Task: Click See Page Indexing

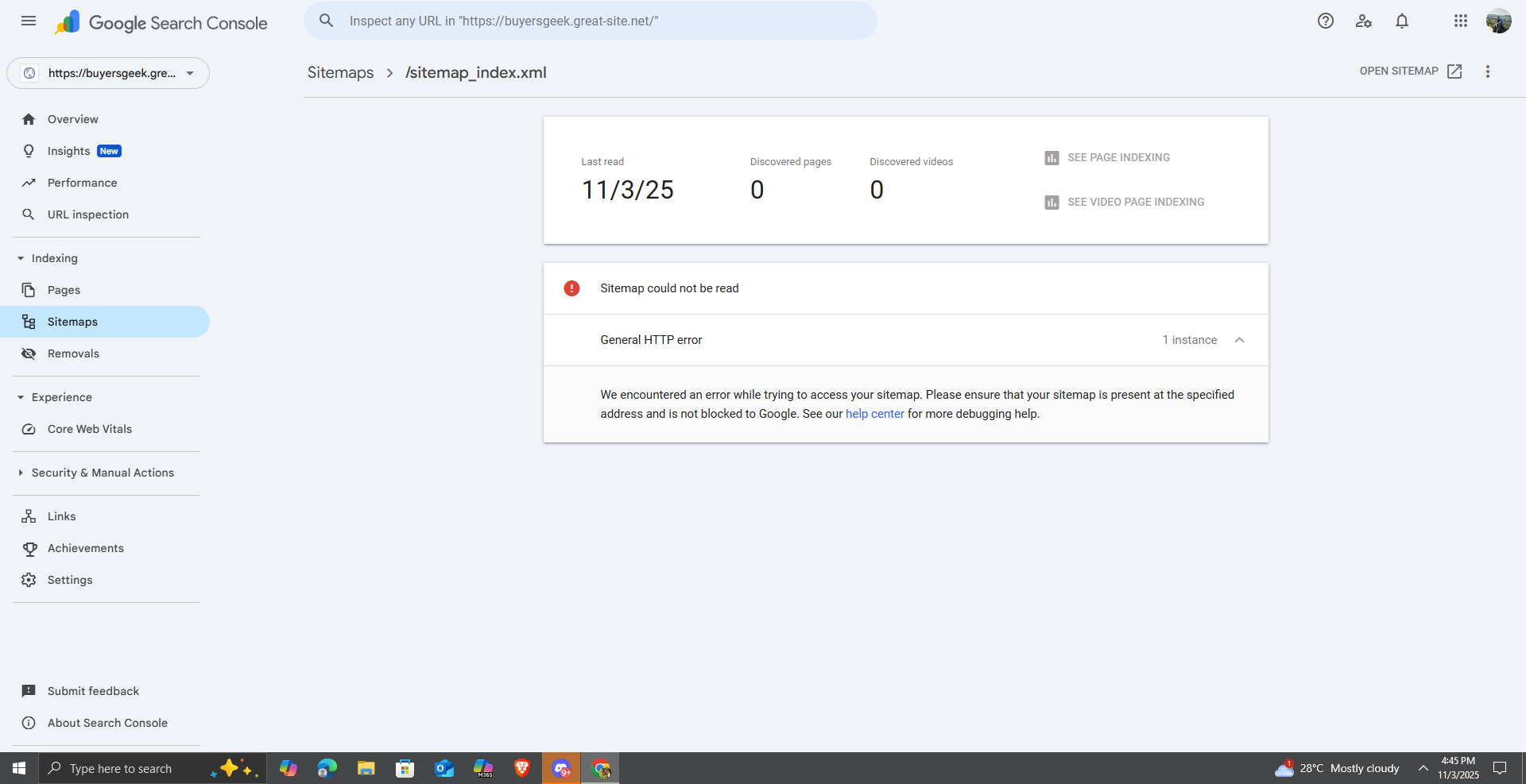Action: (1117, 158)
